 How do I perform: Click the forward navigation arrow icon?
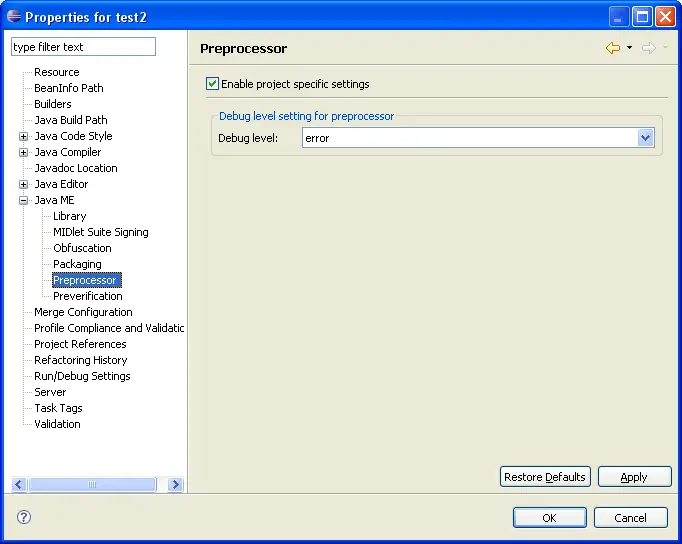tap(648, 48)
